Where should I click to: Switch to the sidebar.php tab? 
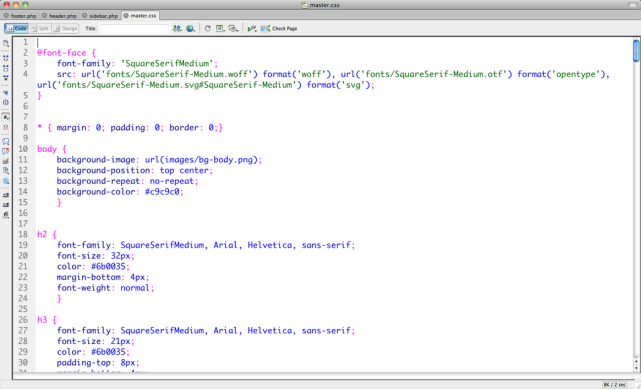[103, 16]
